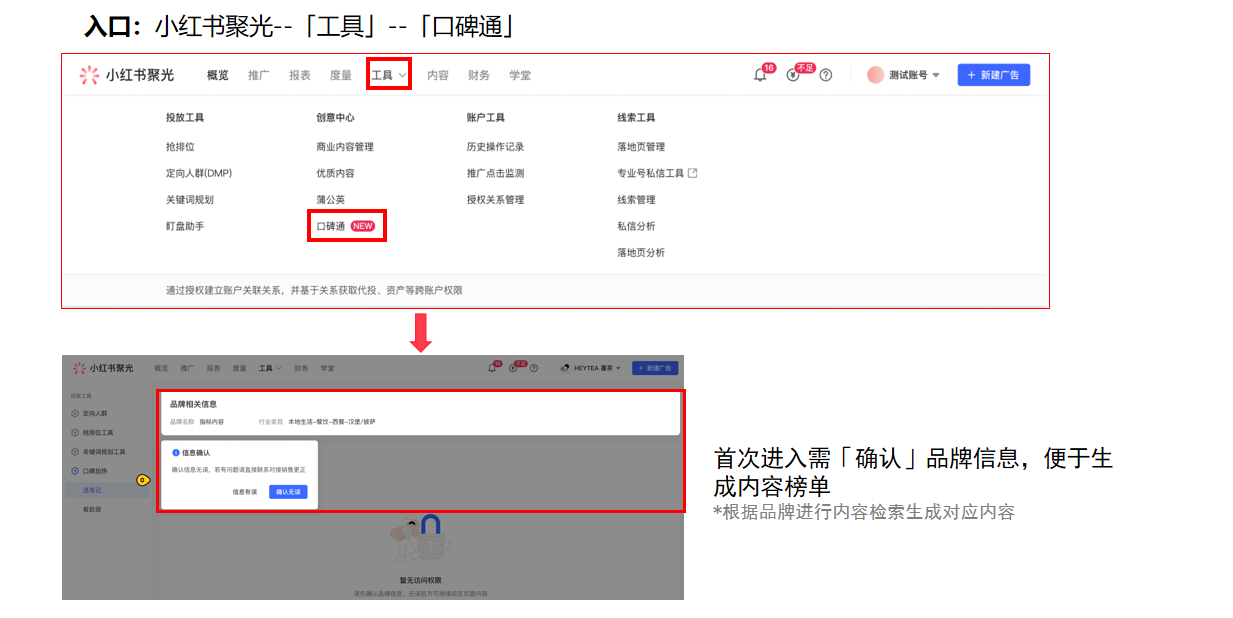Expand 工具 menu in lower screenshot

point(270,368)
